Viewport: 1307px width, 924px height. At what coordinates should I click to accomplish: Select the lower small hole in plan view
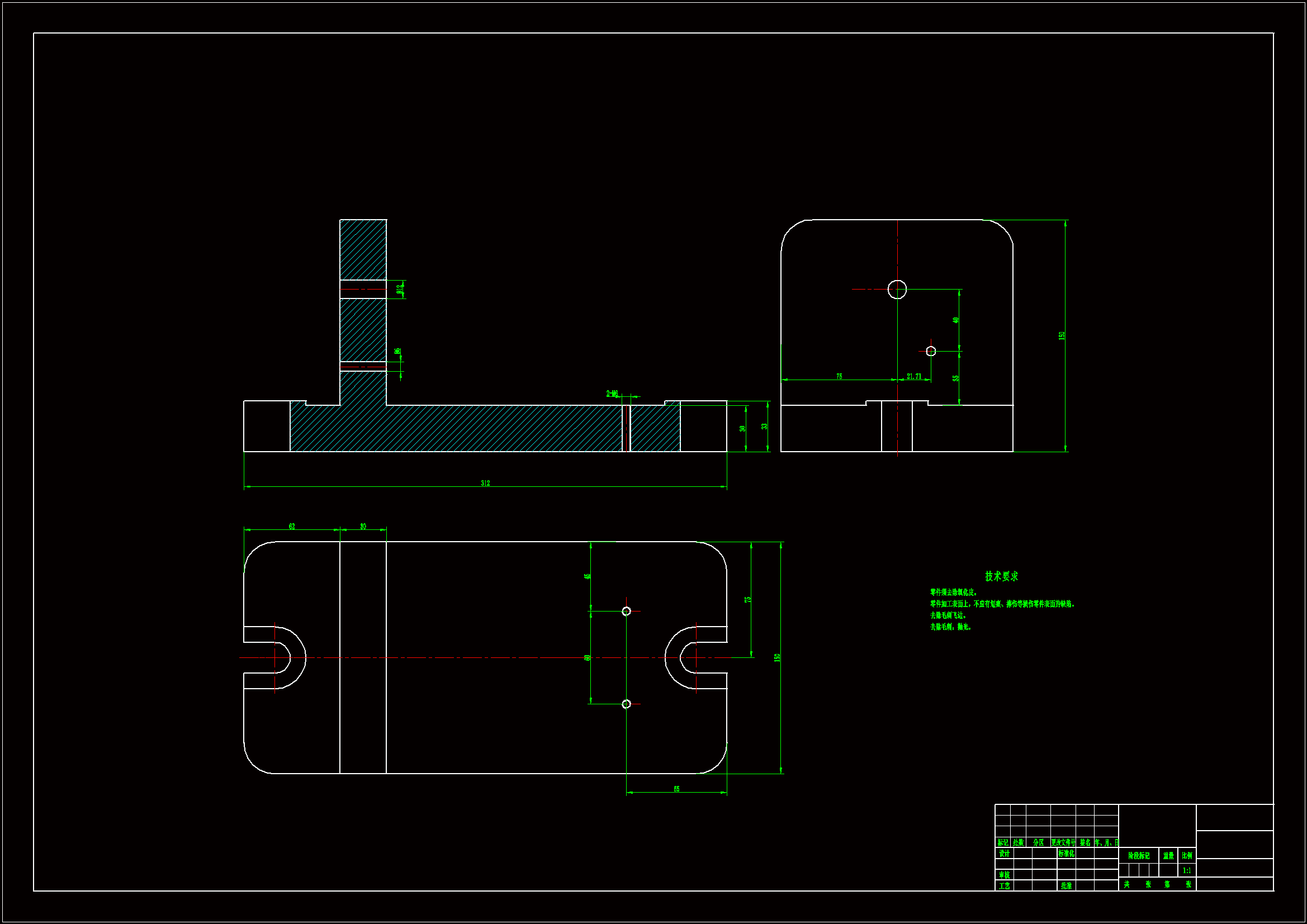pos(626,704)
